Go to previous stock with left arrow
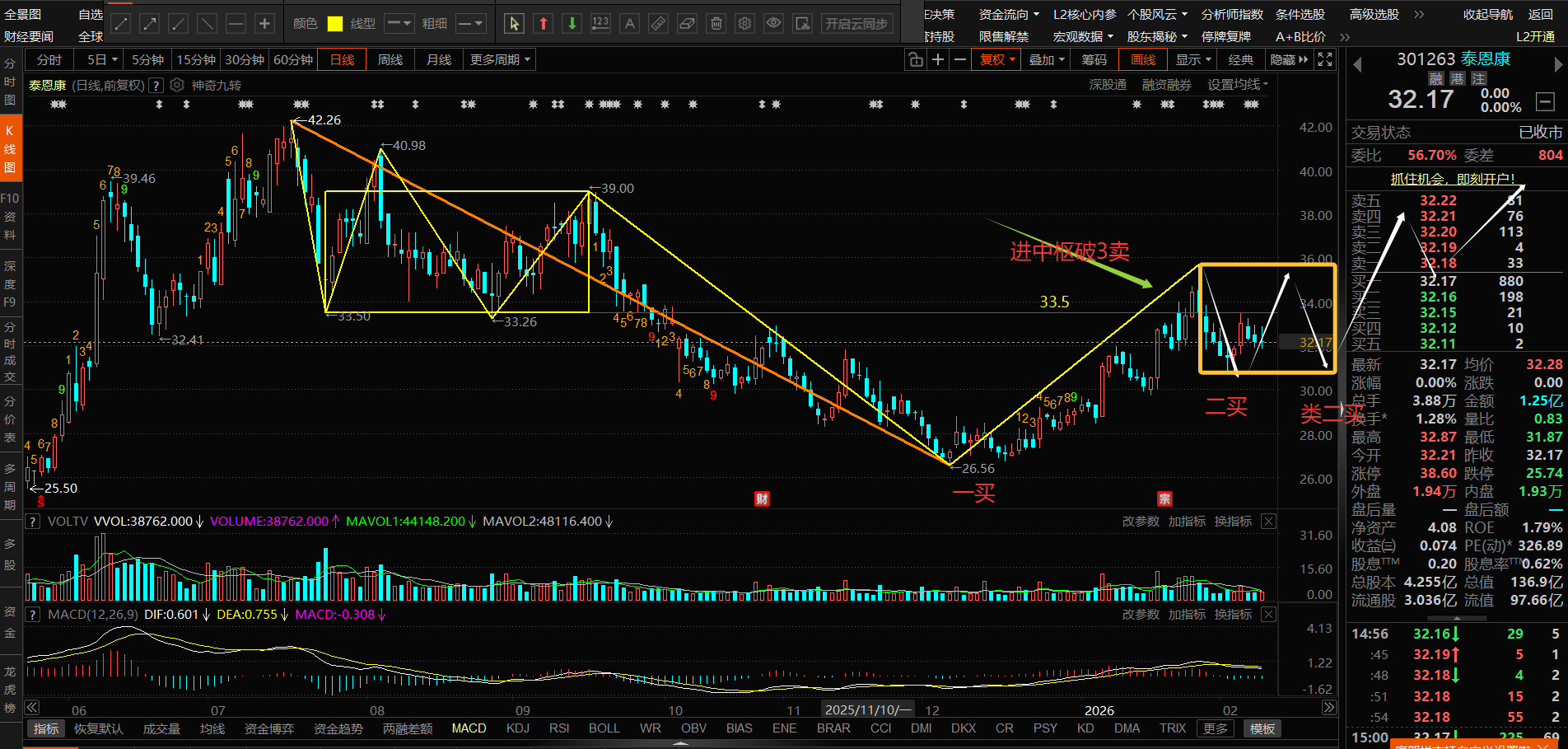1568x749 pixels. (x=1357, y=63)
